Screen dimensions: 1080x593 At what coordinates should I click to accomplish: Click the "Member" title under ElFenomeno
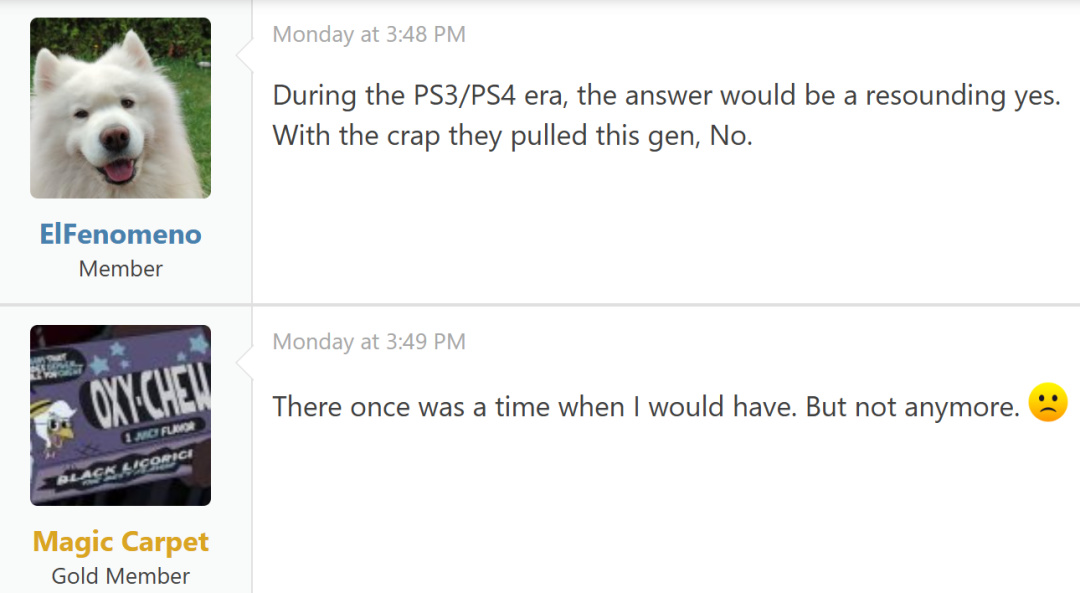tap(120, 268)
